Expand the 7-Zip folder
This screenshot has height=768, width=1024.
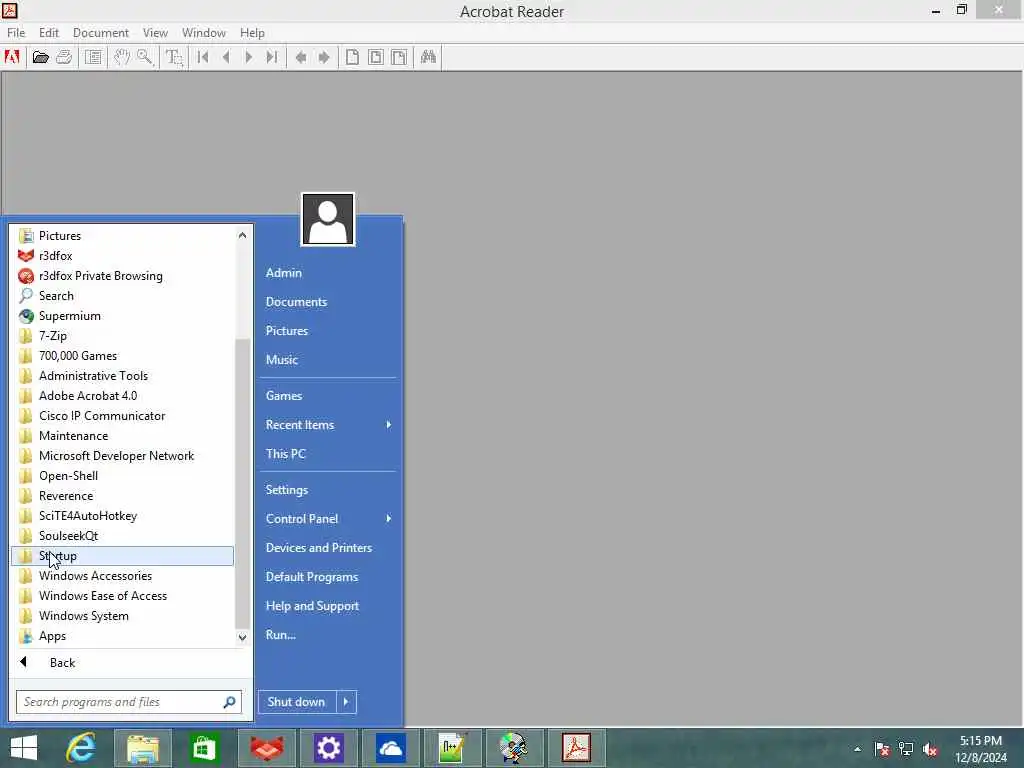[123, 336]
